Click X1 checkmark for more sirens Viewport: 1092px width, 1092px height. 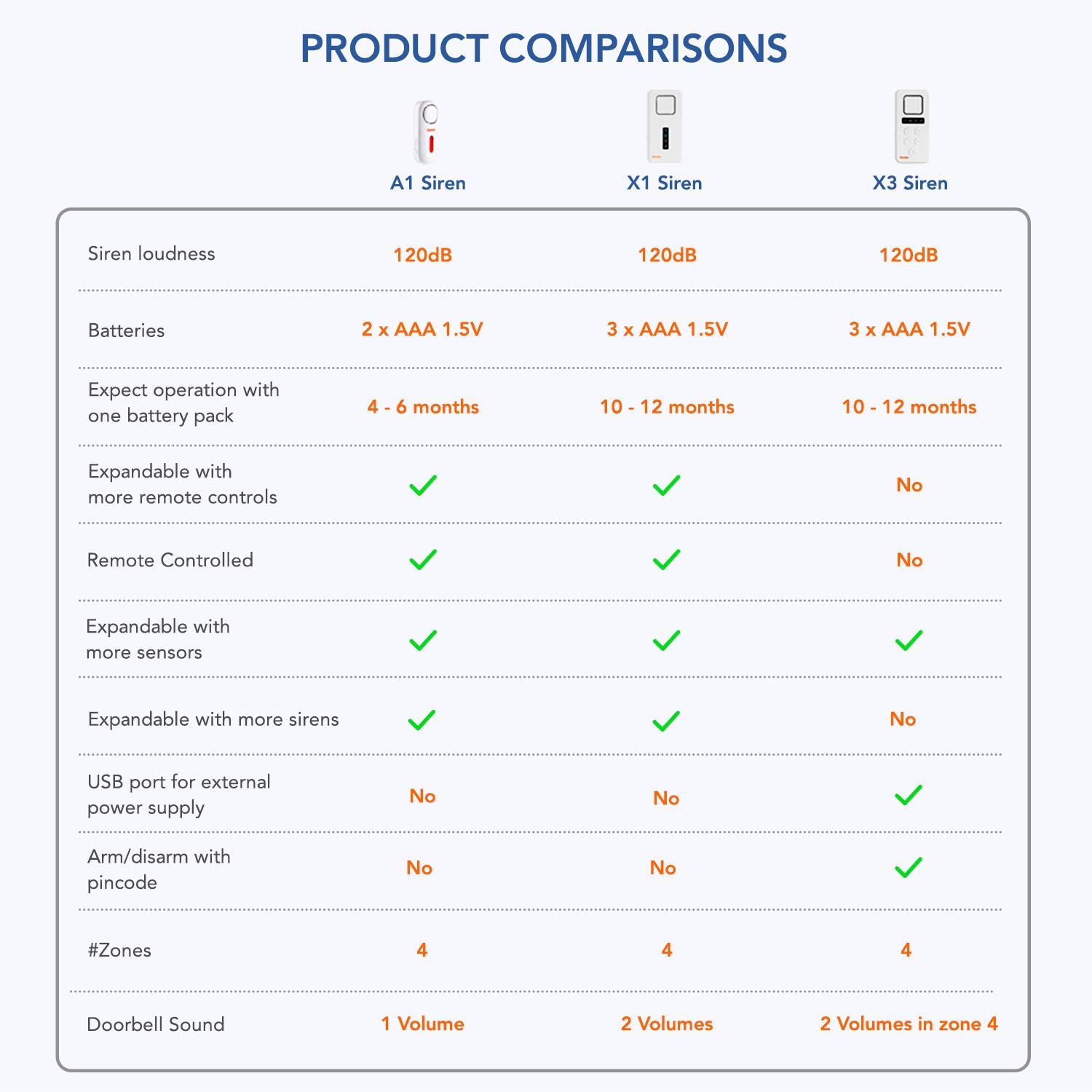coord(666,721)
